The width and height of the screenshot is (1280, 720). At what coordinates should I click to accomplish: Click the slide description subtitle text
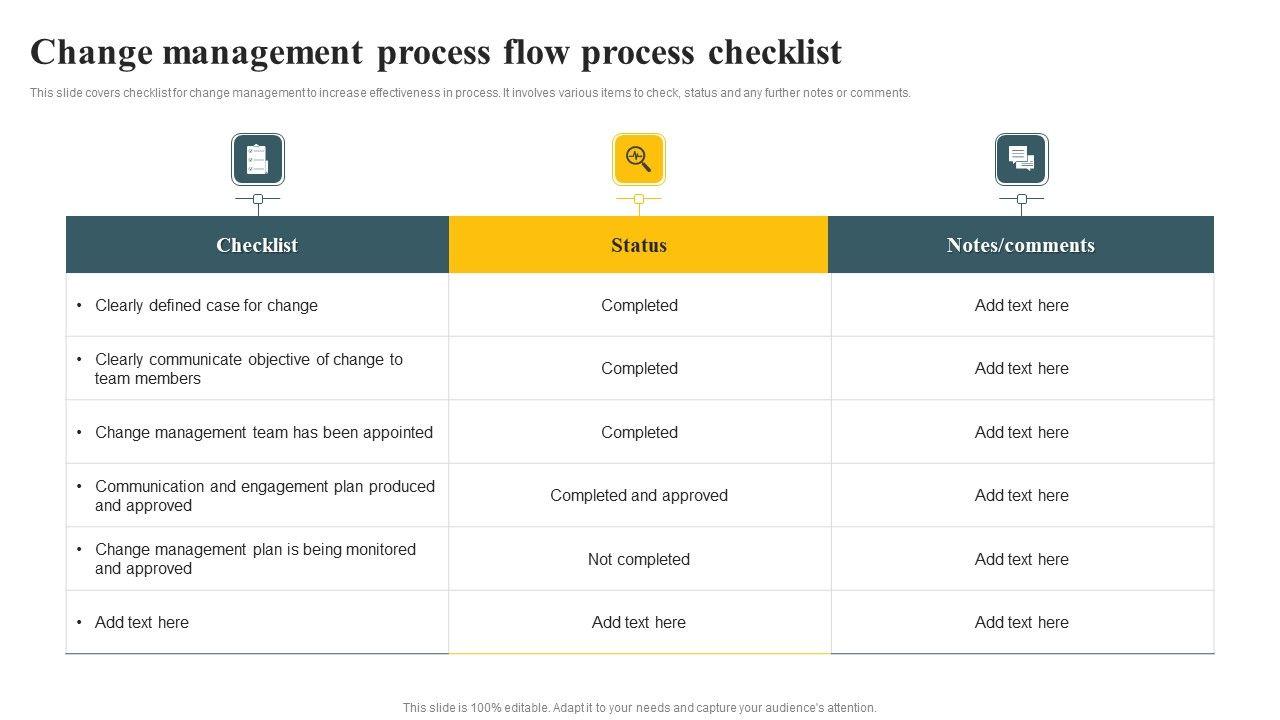click(470, 93)
